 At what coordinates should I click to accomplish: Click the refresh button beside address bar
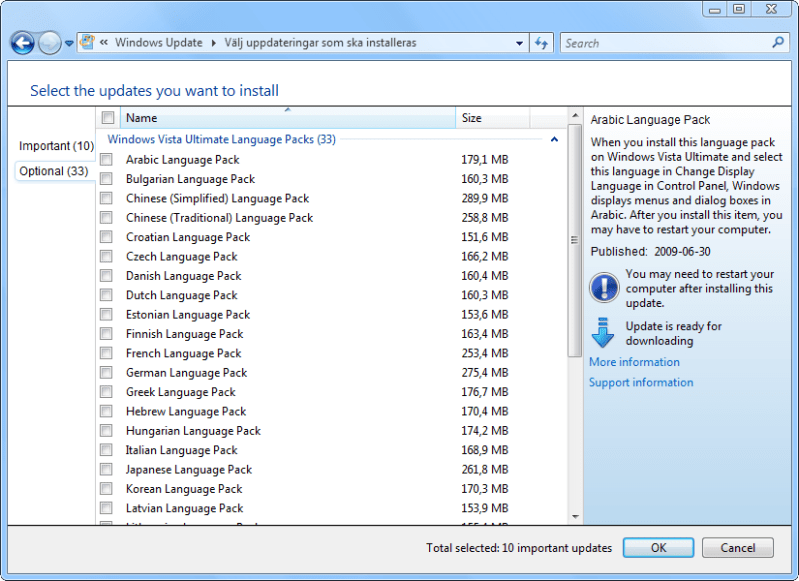click(541, 43)
